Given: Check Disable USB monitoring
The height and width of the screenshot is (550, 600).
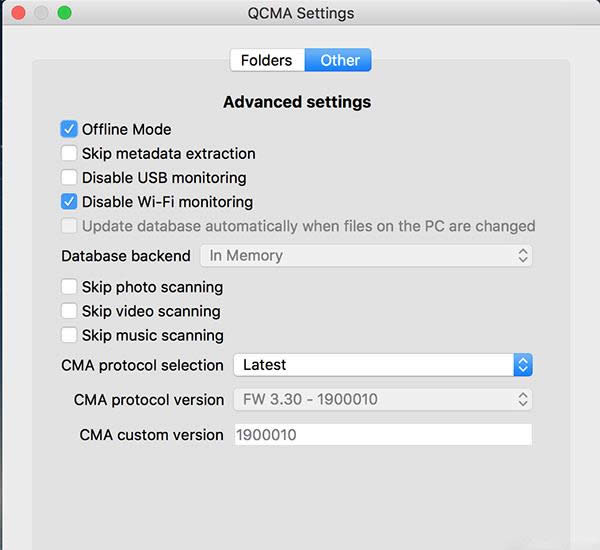Looking at the screenshot, I should [x=69, y=177].
